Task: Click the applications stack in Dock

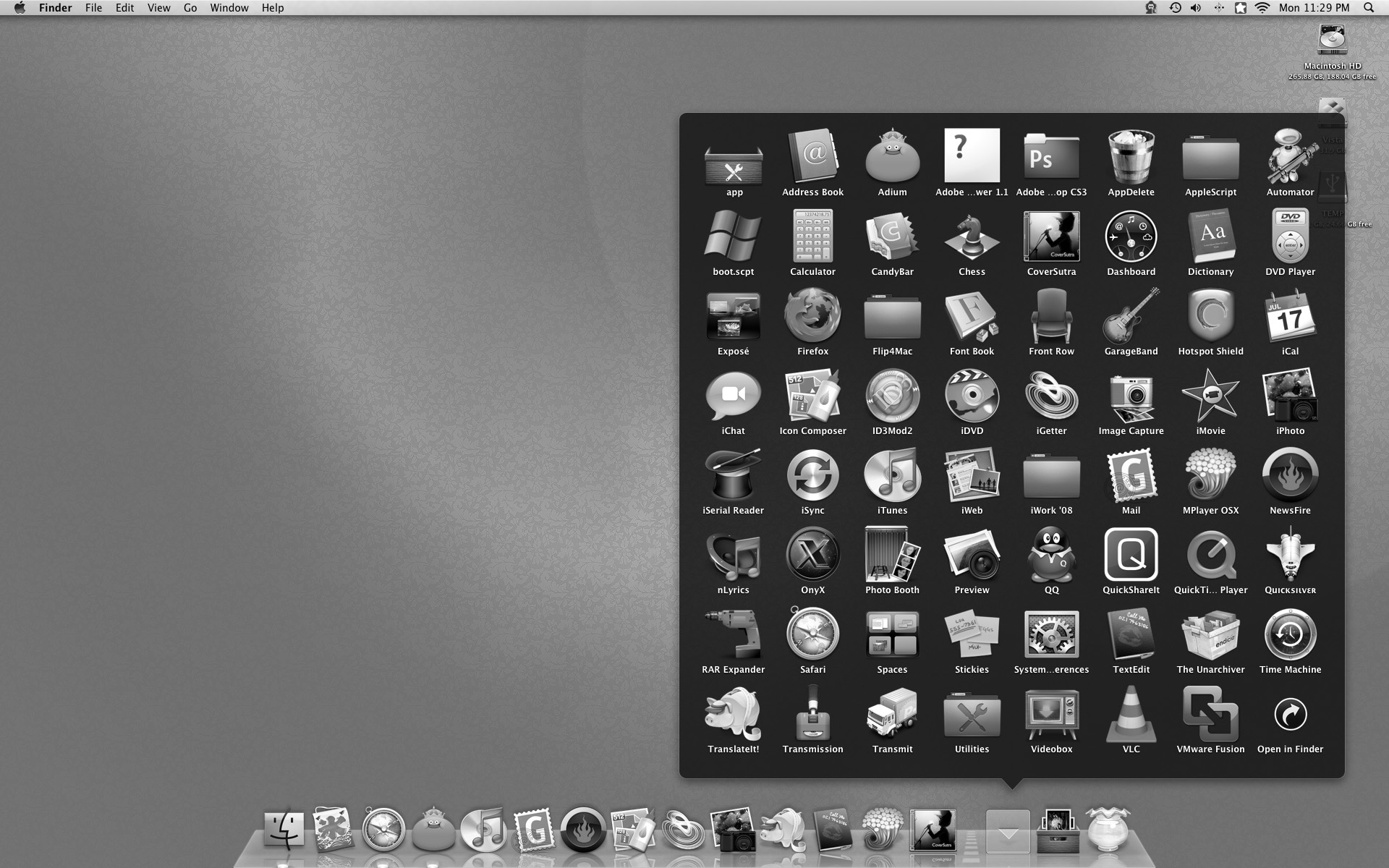Action: click(x=1008, y=832)
